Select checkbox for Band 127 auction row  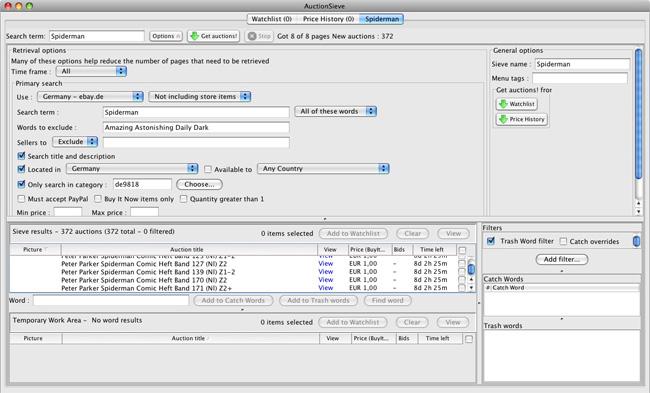pos(461,264)
